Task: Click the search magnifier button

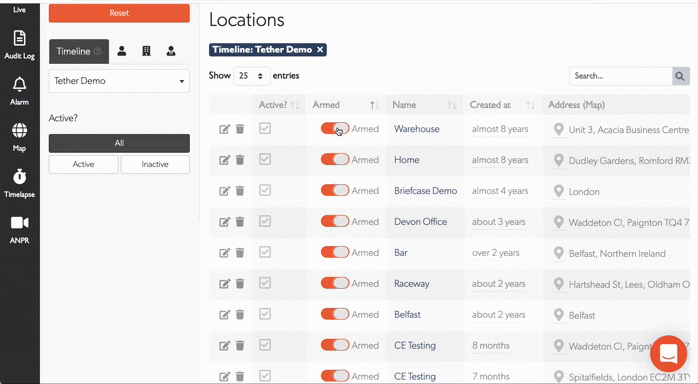Action: coord(680,76)
